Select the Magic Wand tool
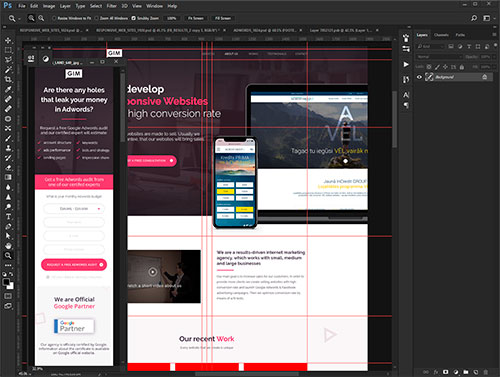Screen dimensions: 500x377 [x=8, y=69]
